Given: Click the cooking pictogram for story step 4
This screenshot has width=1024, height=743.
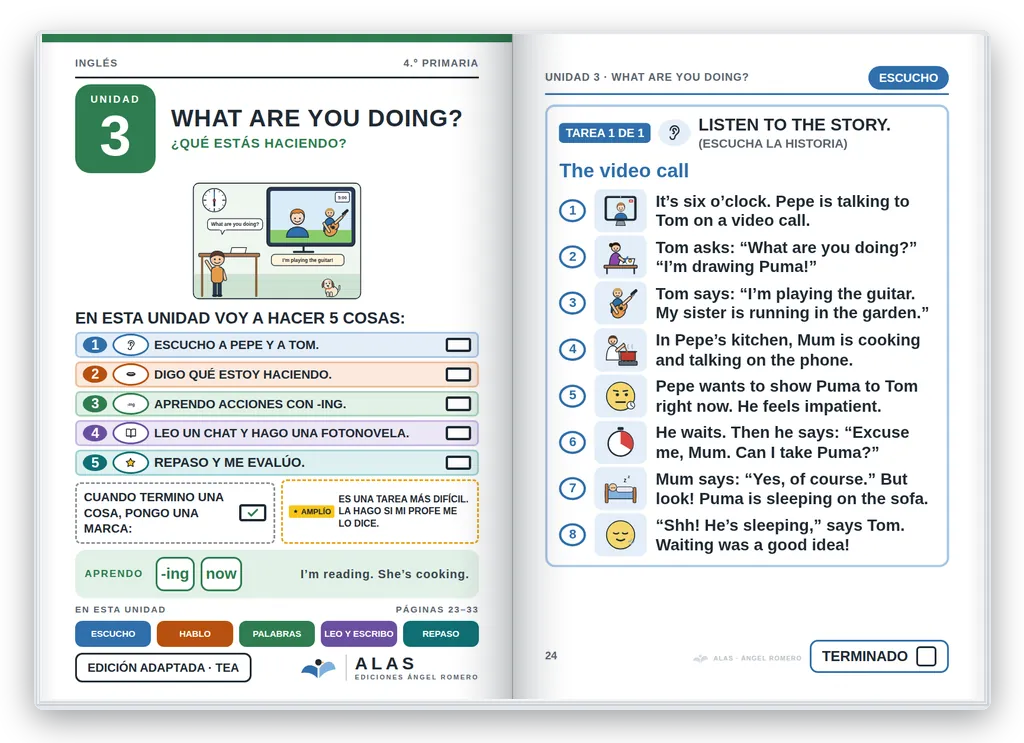Looking at the screenshot, I should tap(620, 349).
